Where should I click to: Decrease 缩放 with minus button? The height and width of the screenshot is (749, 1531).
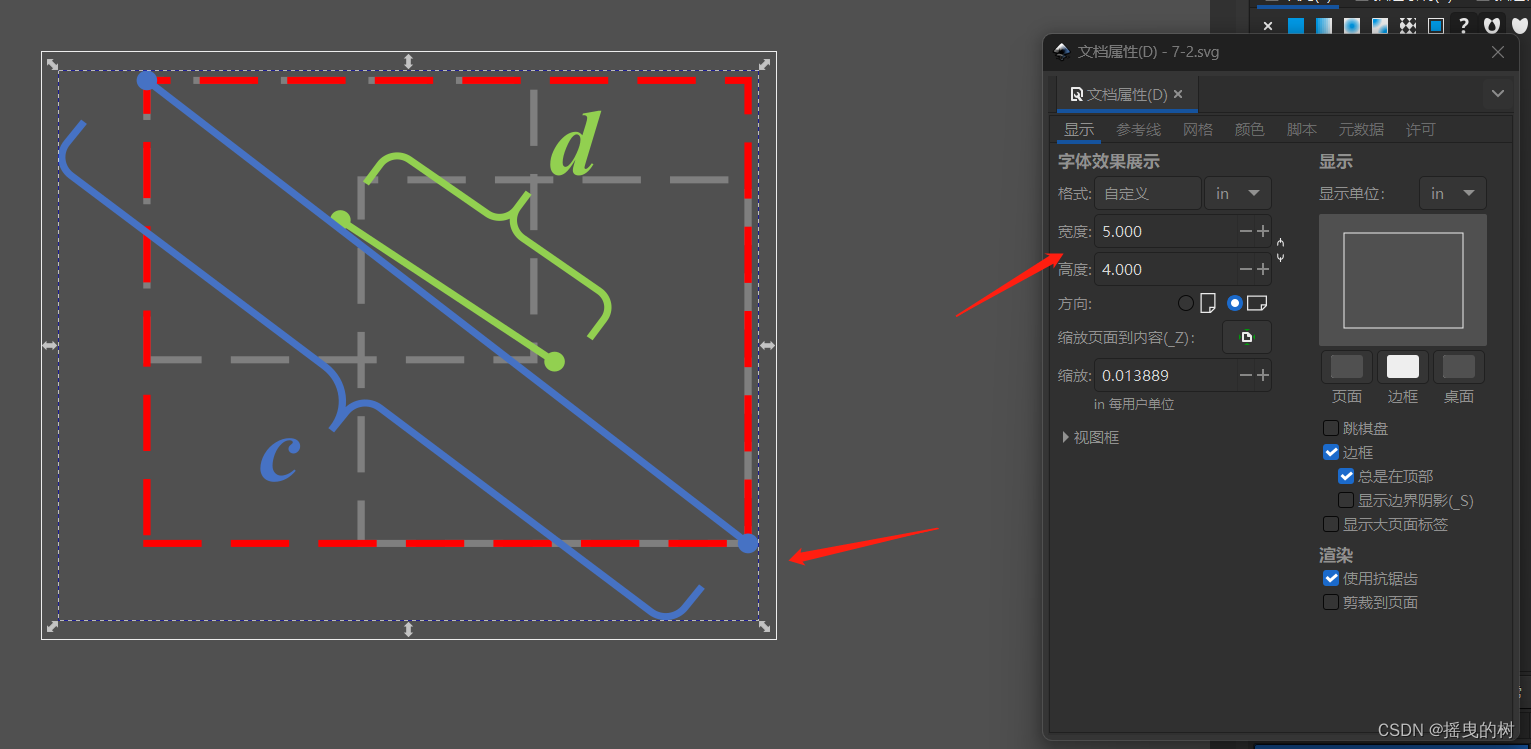(x=1245, y=375)
